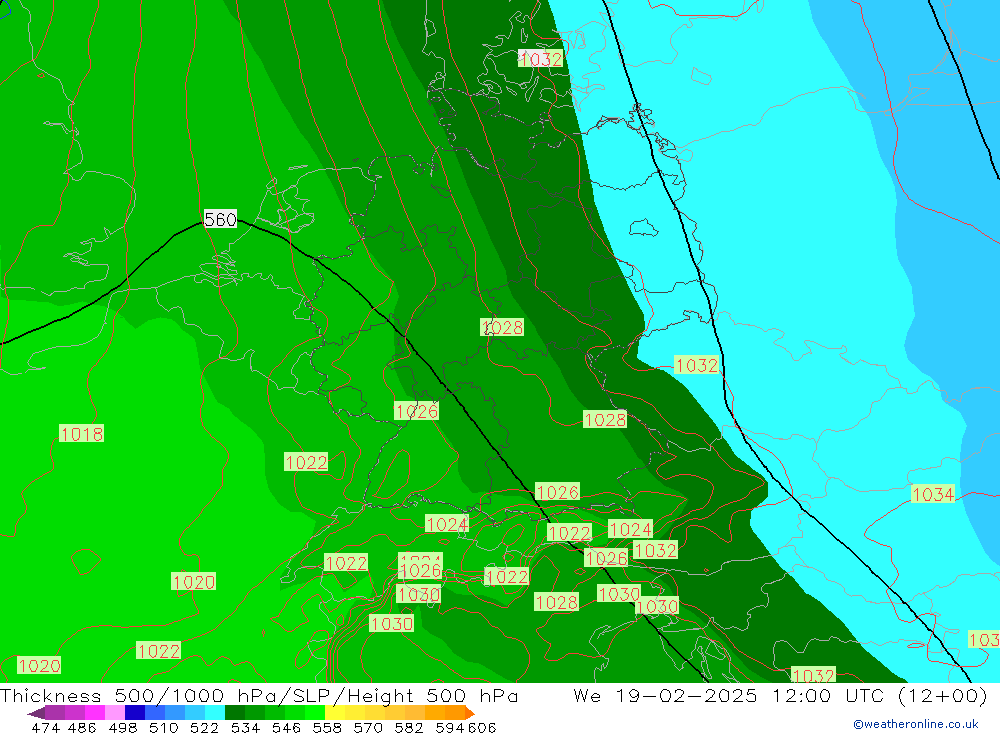Viewport: 1000px width, 733px height.
Task: Pick the dark blue legend swatch
Action: tap(135, 713)
